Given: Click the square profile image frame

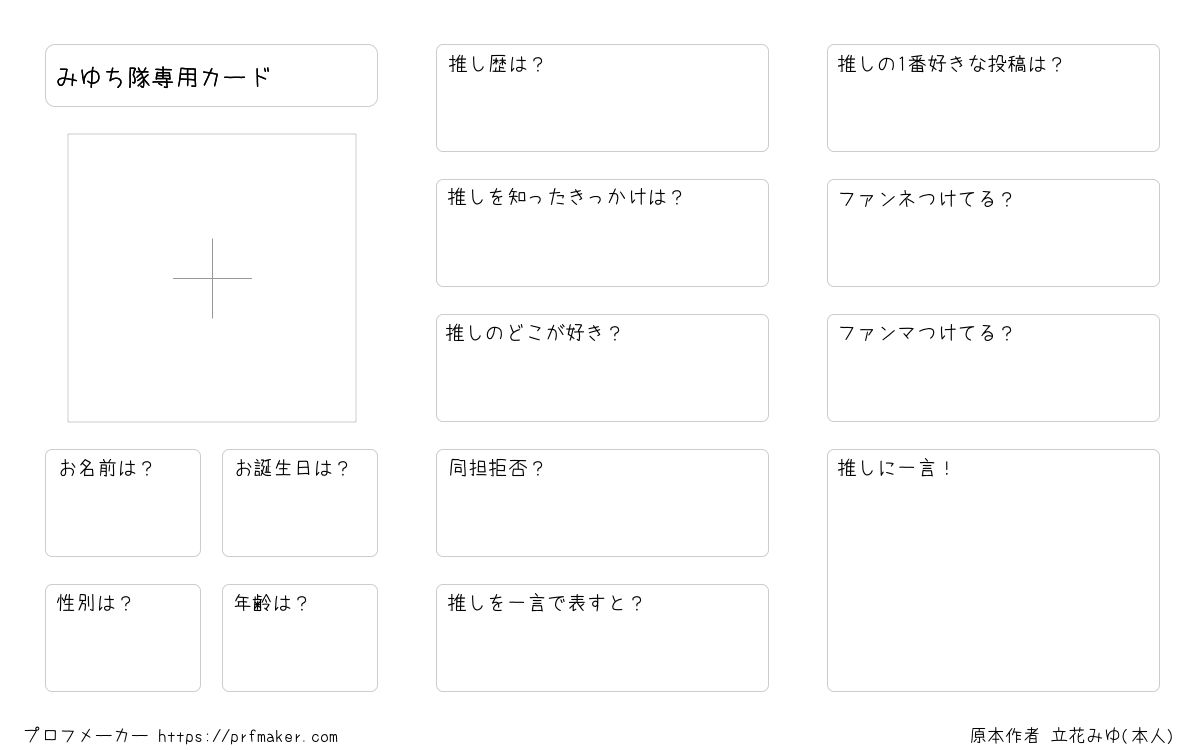Looking at the screenshot, I should (212, 278).
